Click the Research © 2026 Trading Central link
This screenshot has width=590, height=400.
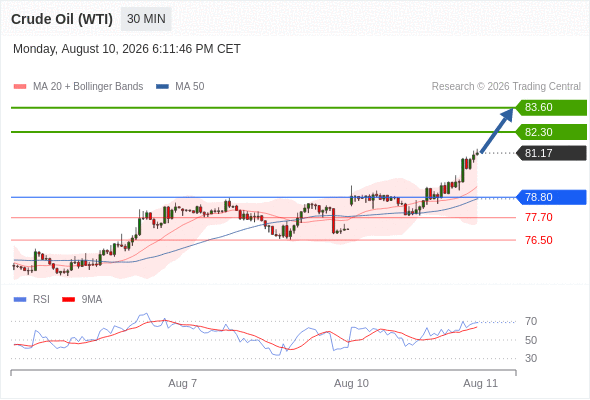tap(506, 87)
